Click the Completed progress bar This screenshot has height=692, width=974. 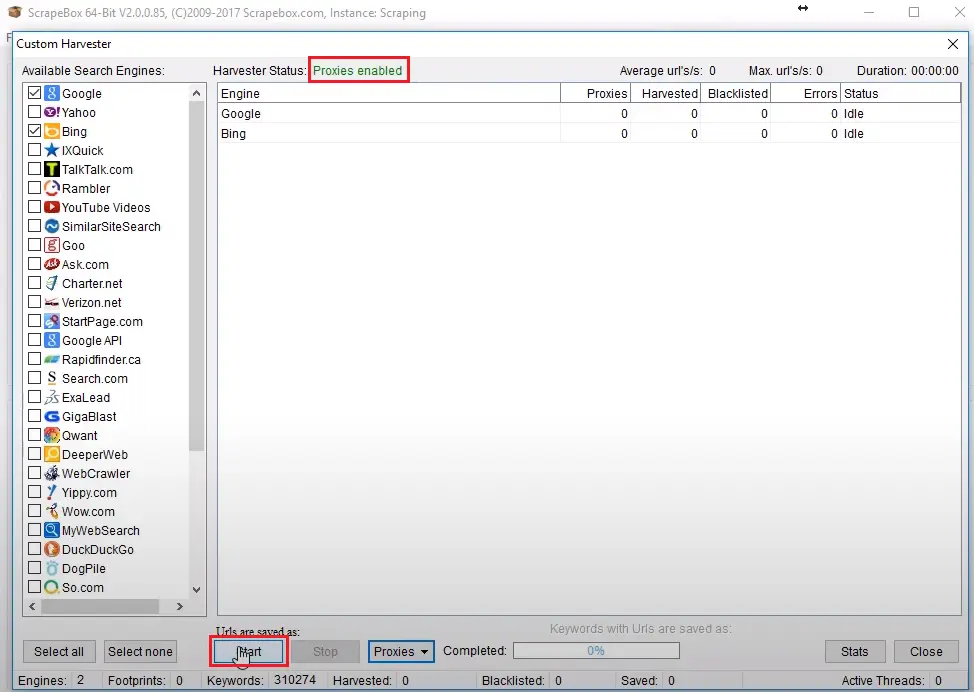596,651
